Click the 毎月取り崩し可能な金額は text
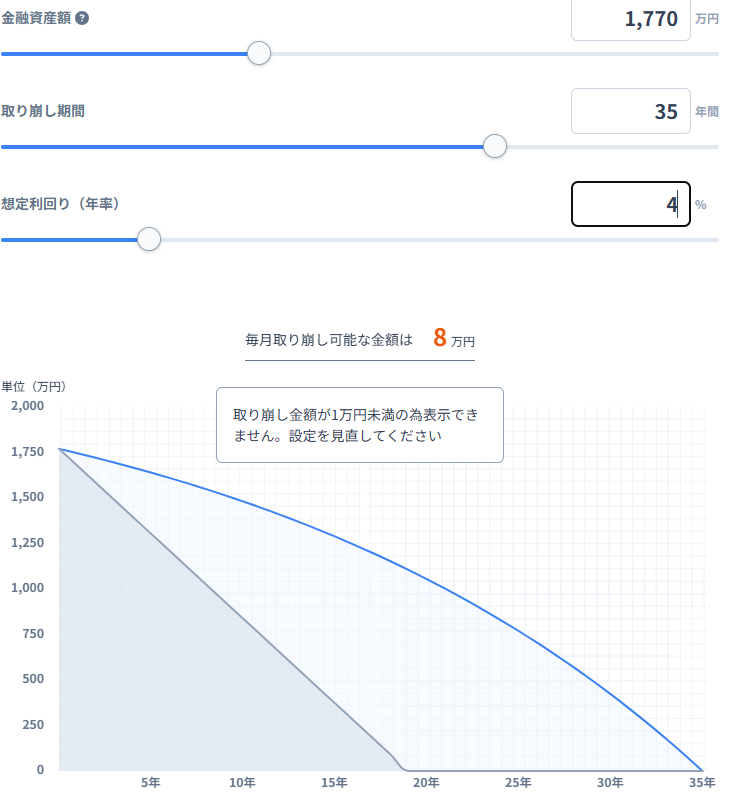 (329, 340)
